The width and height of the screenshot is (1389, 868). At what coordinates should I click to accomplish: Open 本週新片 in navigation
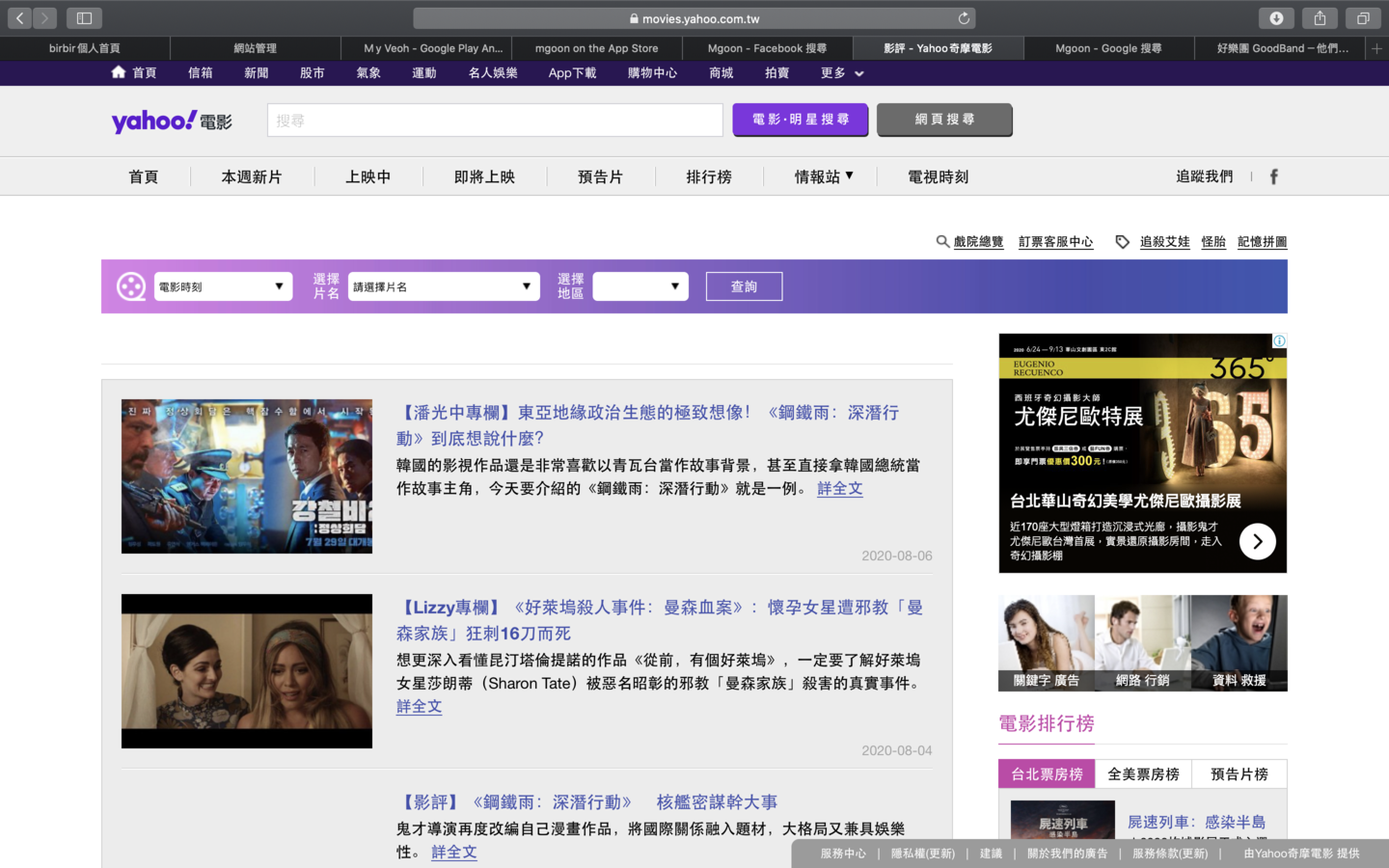(x=252, y=177)
